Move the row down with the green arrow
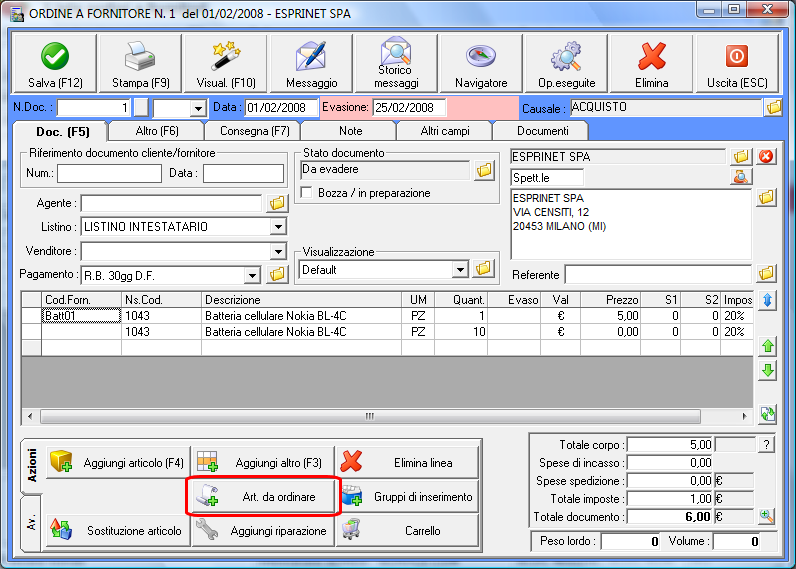796x569 pixels. (768, 370)
